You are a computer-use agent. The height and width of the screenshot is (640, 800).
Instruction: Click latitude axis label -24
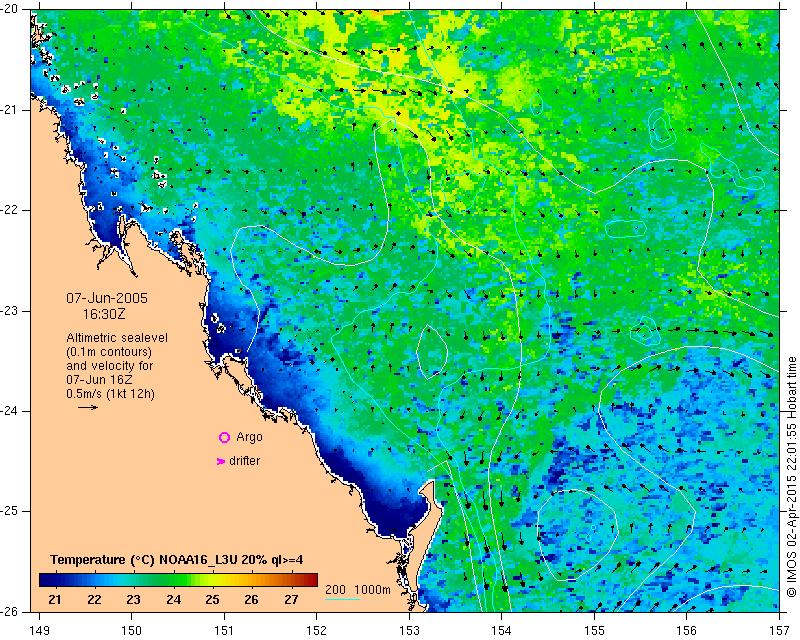(x=9, y=411)
